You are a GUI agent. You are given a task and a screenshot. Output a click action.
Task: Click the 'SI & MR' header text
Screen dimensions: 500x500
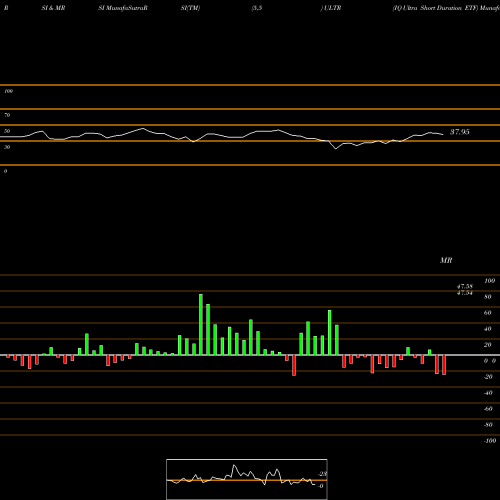pos(53,8)
